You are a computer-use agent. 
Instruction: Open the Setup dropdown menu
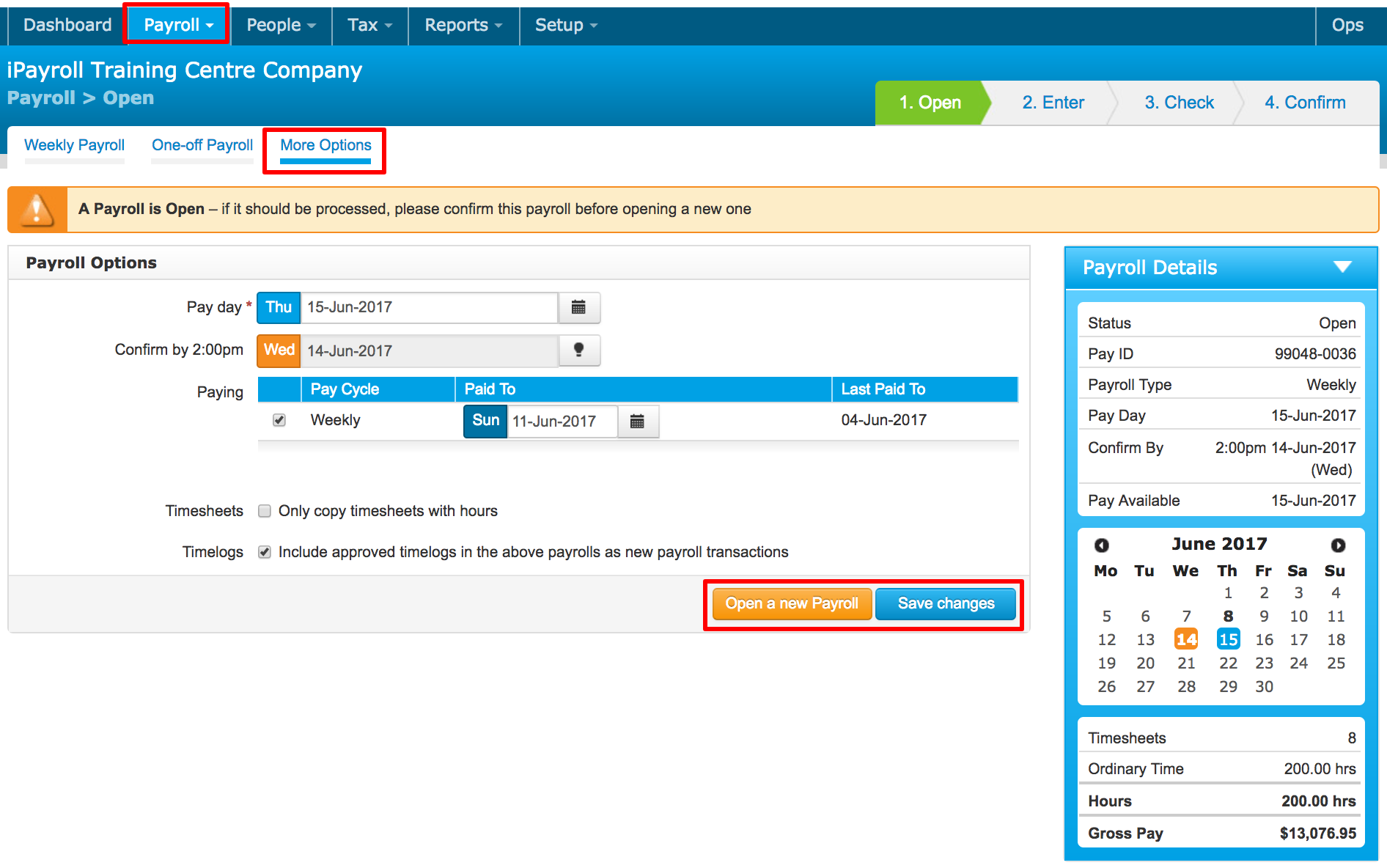[x=566, y=25]
